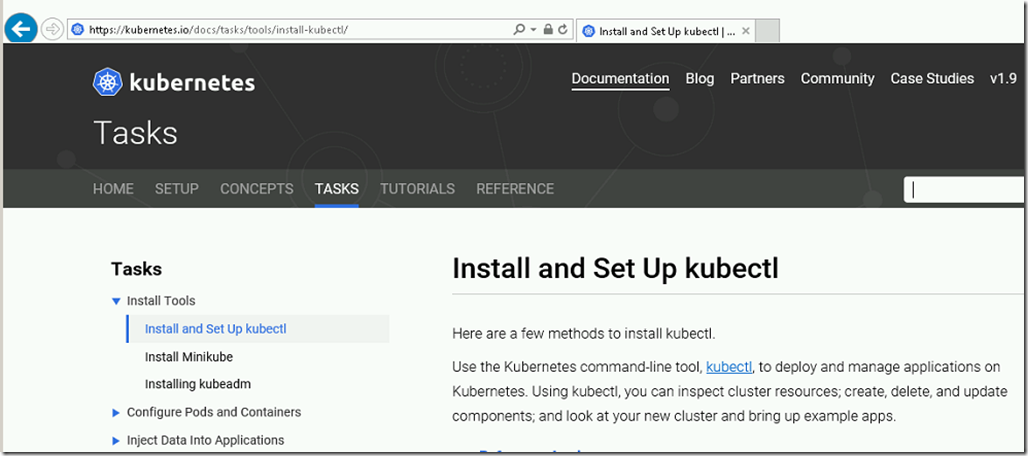Go to the HOME docs tab

113,189
